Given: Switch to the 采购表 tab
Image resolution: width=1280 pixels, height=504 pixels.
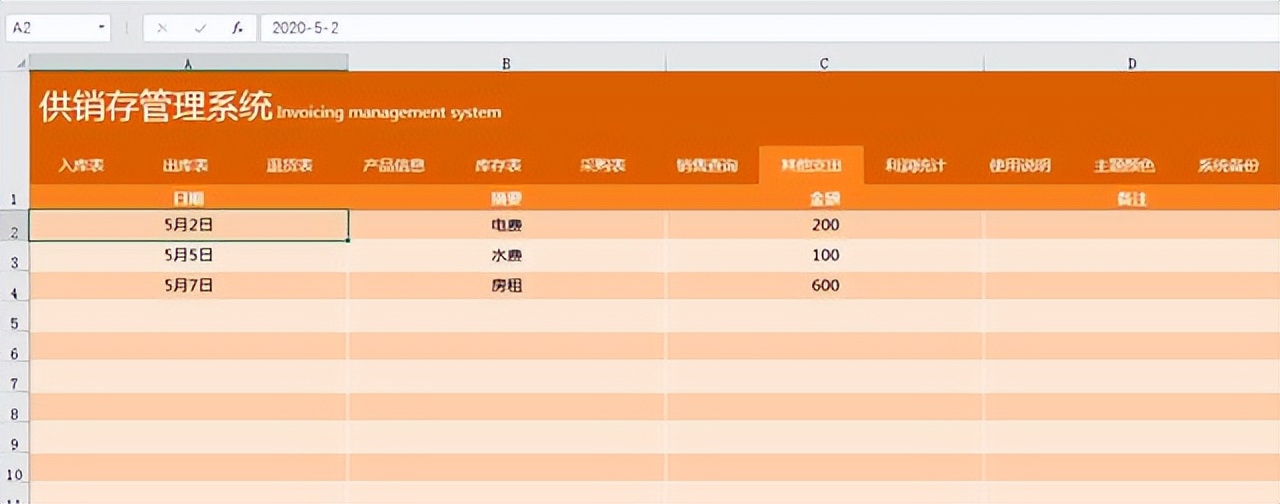Looking at the screenshot, I should pyautogui.click(x=602, y=166).
